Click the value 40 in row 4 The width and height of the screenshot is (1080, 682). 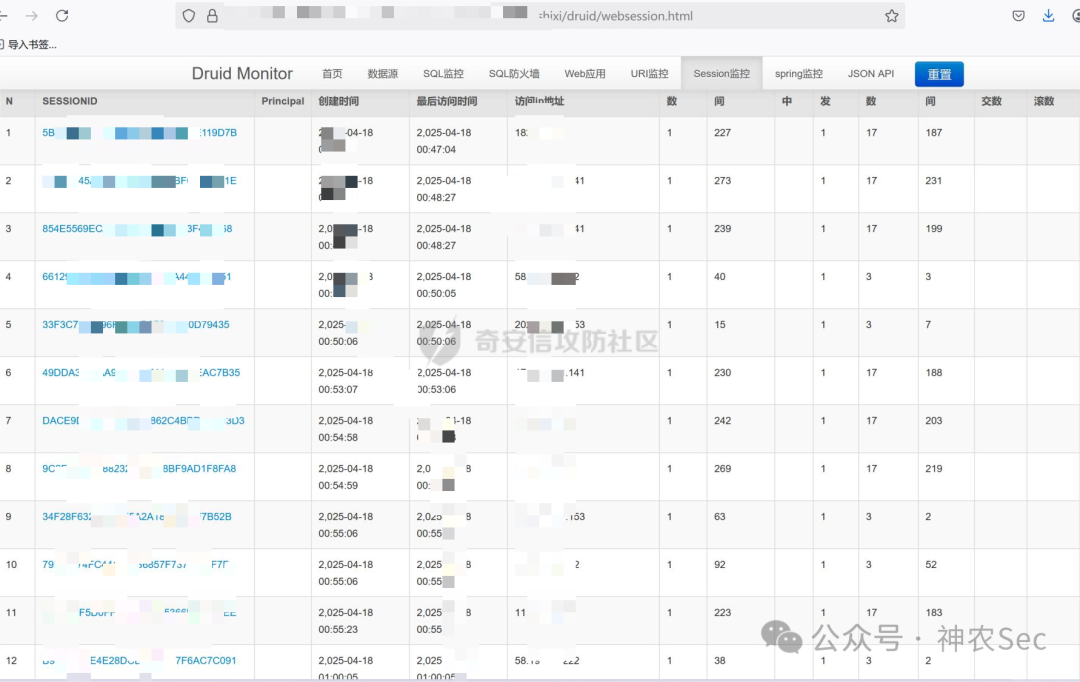[x=720, y=277]
